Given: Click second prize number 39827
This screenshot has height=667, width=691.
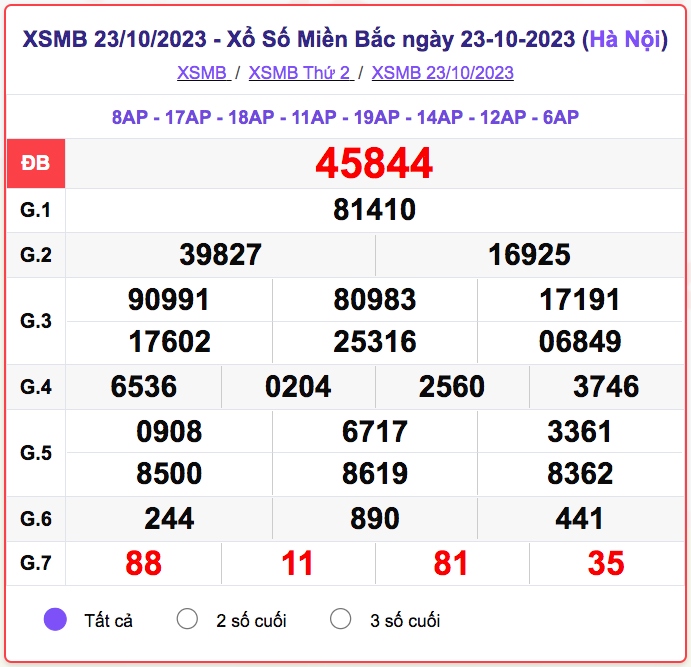Looking at the screenshot, I should pyautogui.click(x=220, y=255).
